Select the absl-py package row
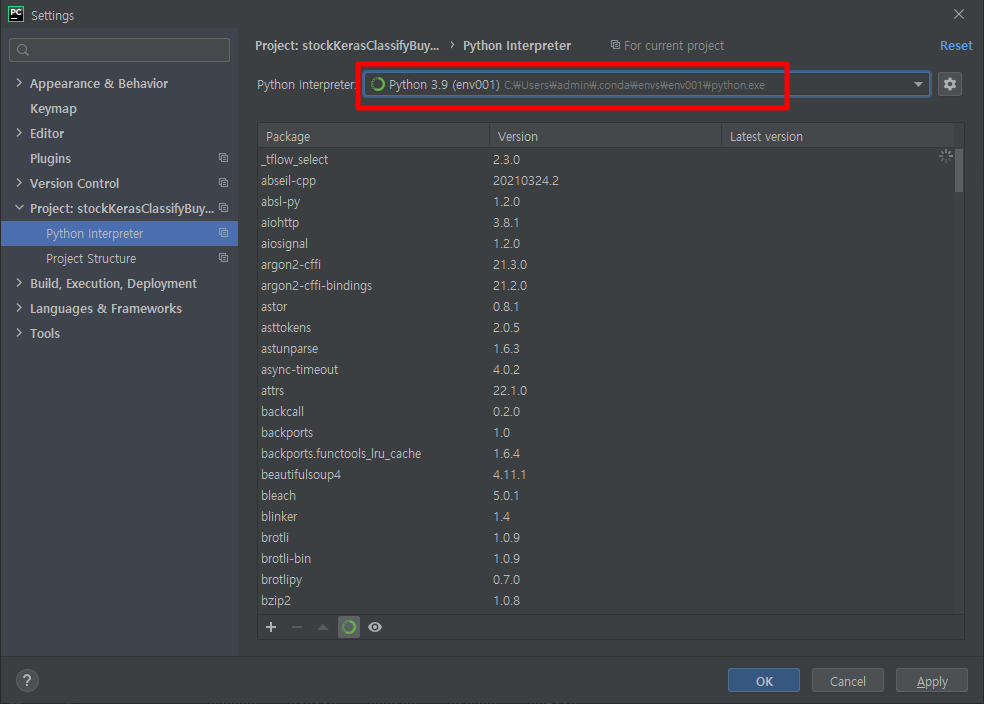The width and height of the screenshot is (984, 704). 606,201
